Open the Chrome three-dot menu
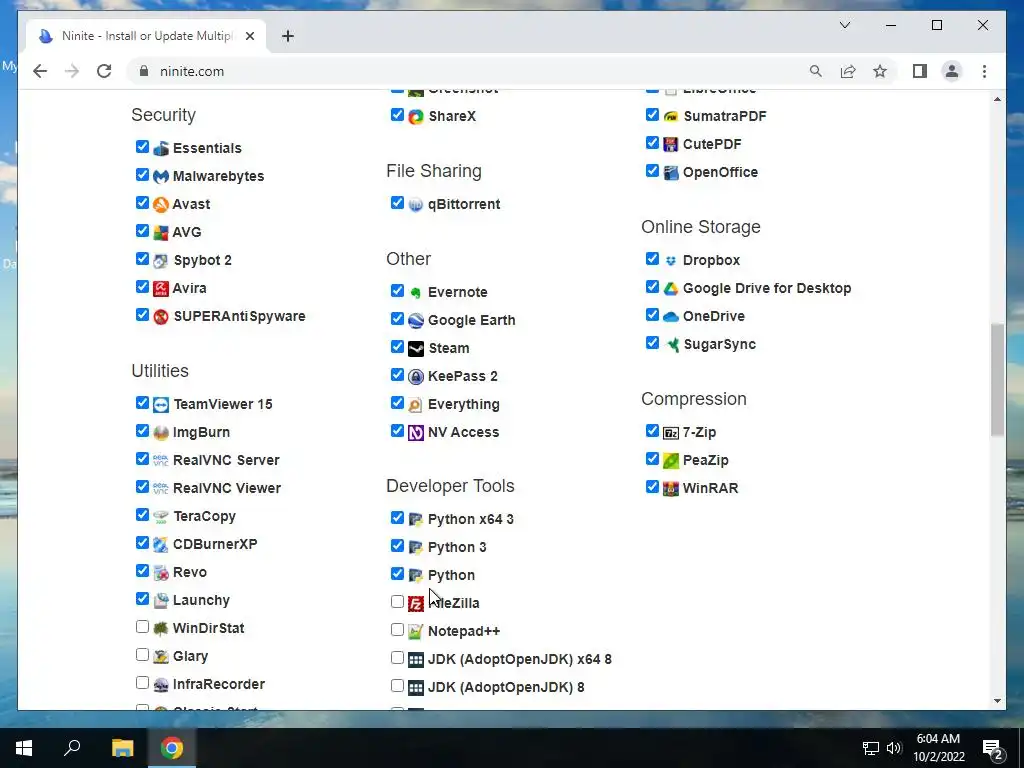Viewport: 1024px width, 768px height. [984, 71]
